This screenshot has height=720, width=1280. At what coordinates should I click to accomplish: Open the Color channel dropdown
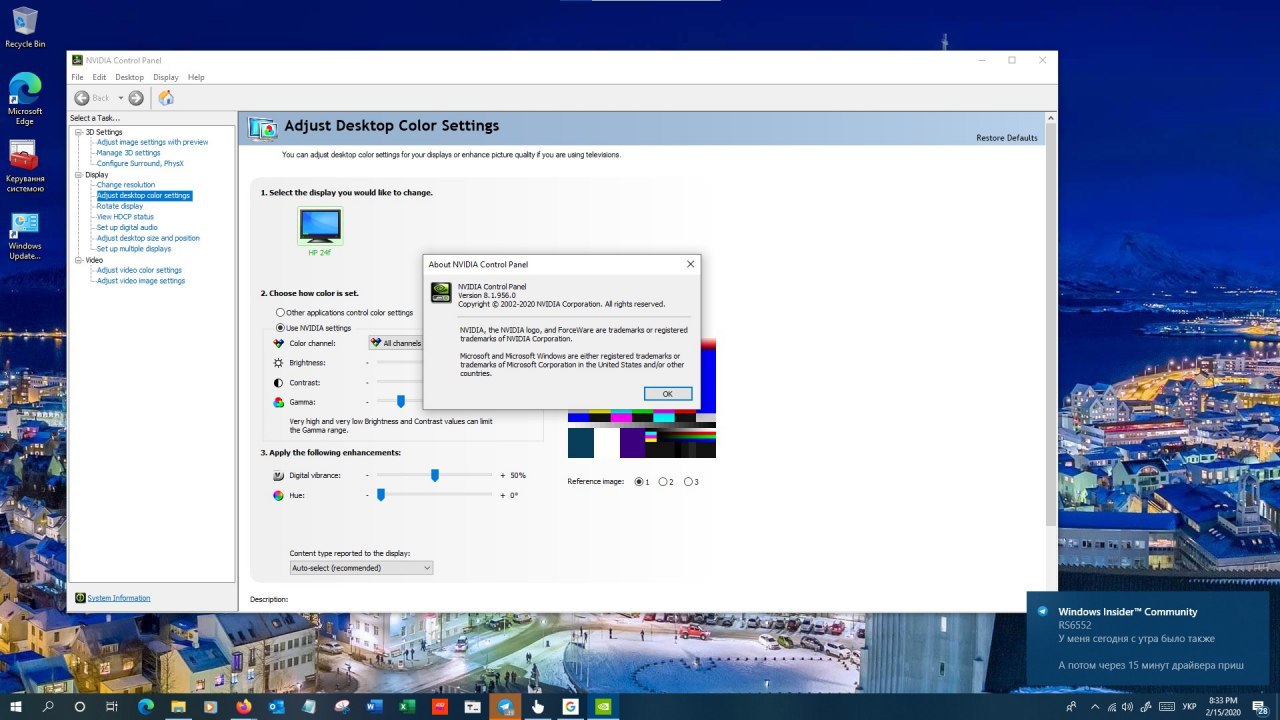[396, 343]
